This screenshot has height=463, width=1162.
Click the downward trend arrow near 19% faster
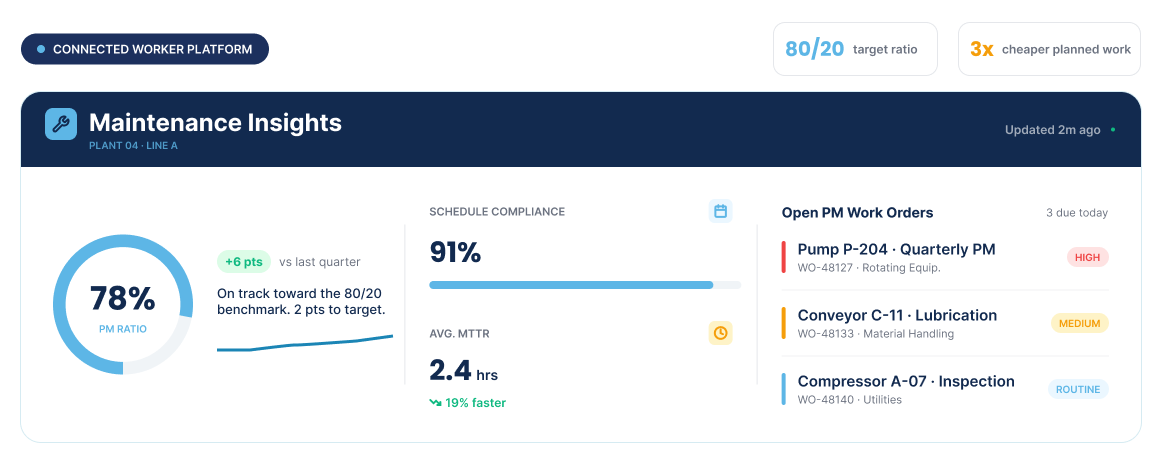[x=435, y=403]
